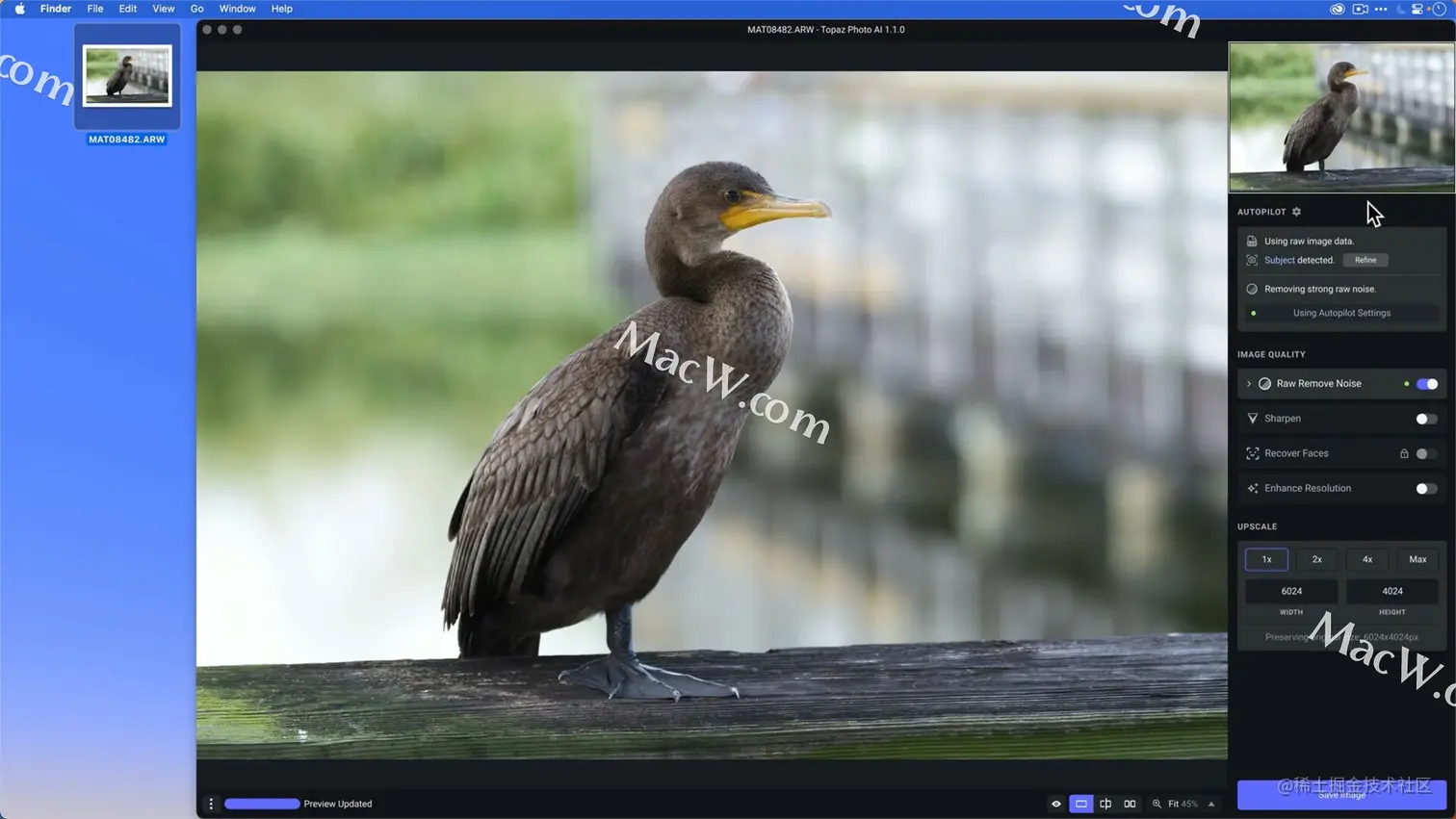Open the Go menu
The image size is (1456, 819).
(197, 9)
